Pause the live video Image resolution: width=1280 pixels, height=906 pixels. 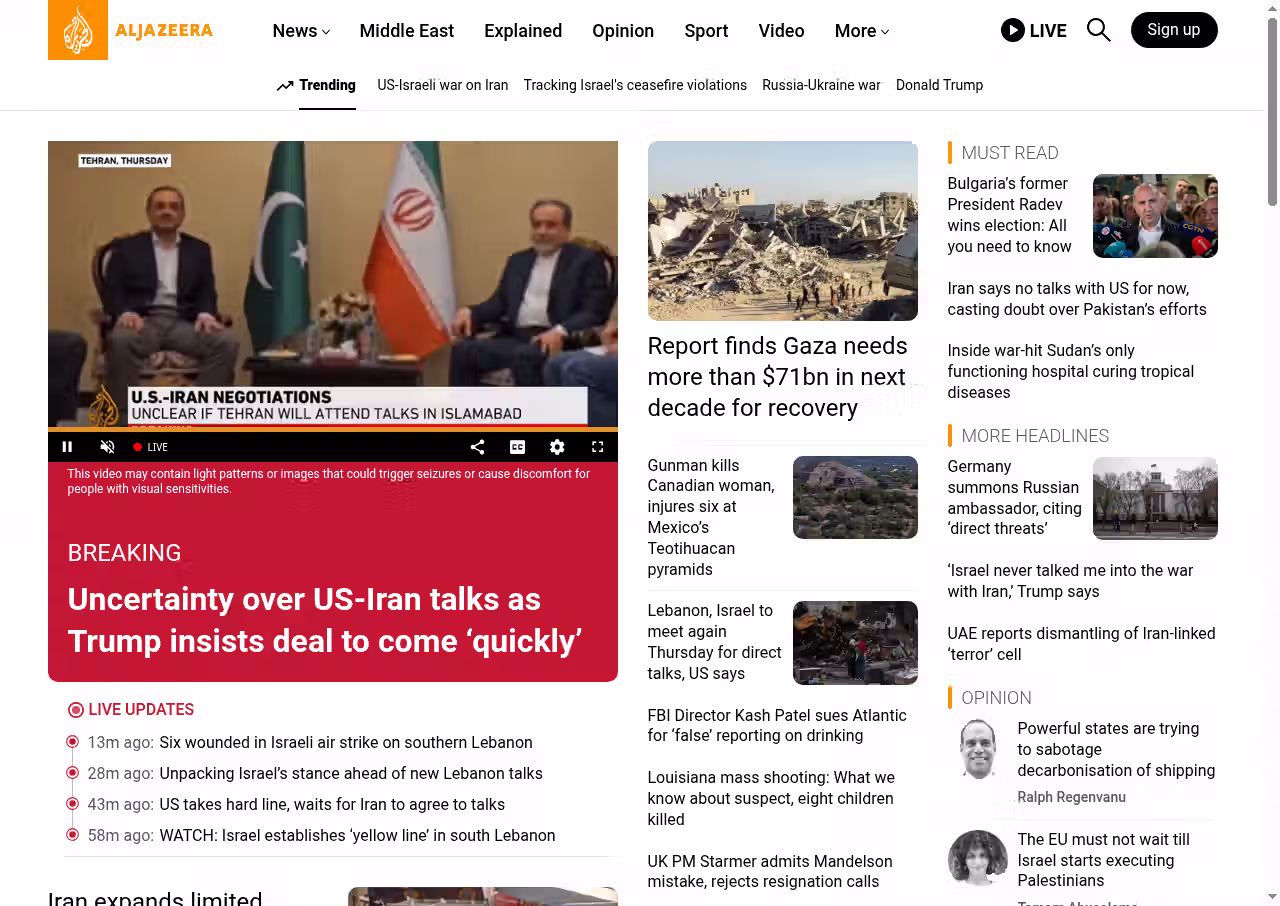point(68,447)
